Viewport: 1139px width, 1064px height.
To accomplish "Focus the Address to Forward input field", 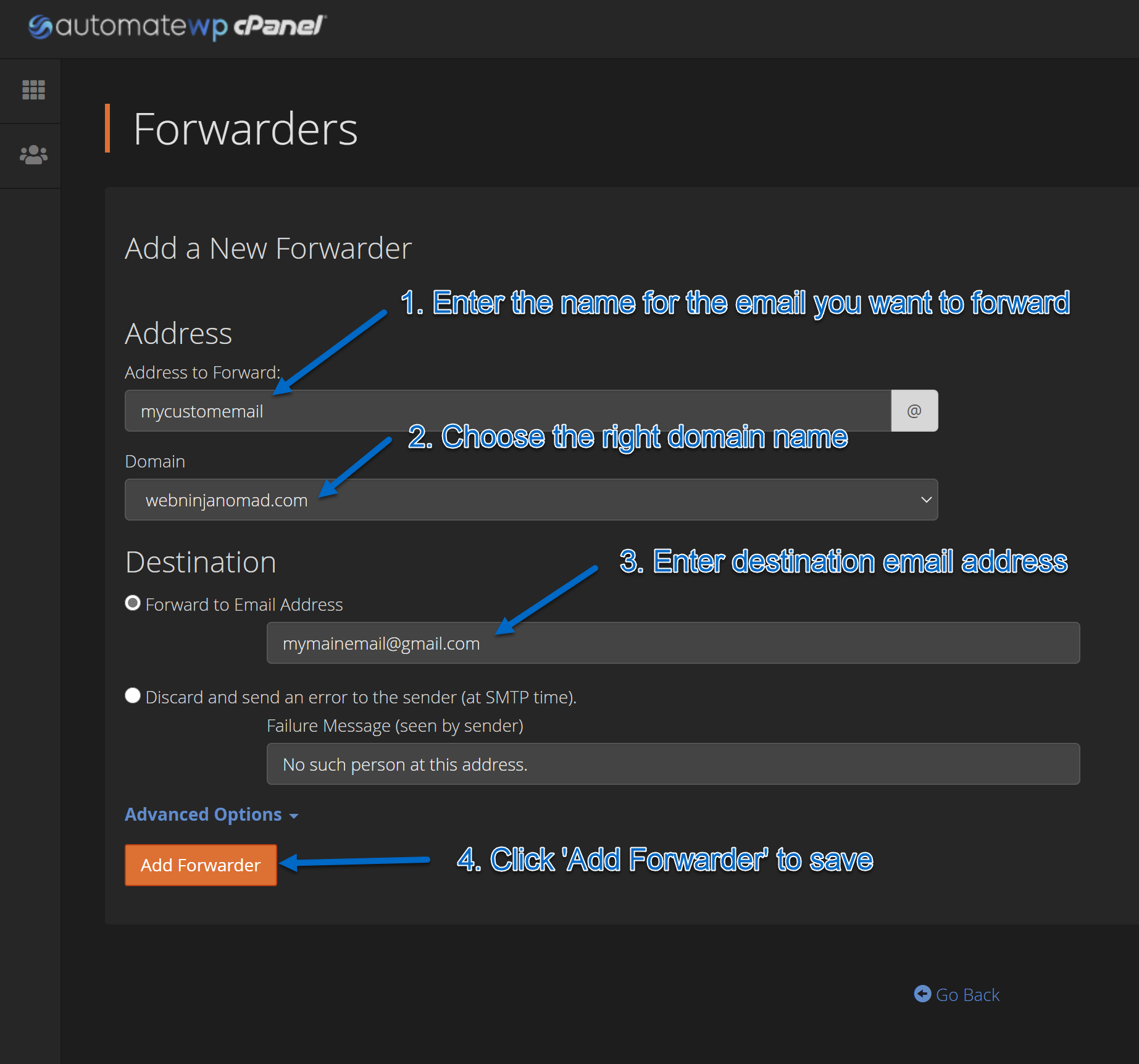I will [507, 411].
